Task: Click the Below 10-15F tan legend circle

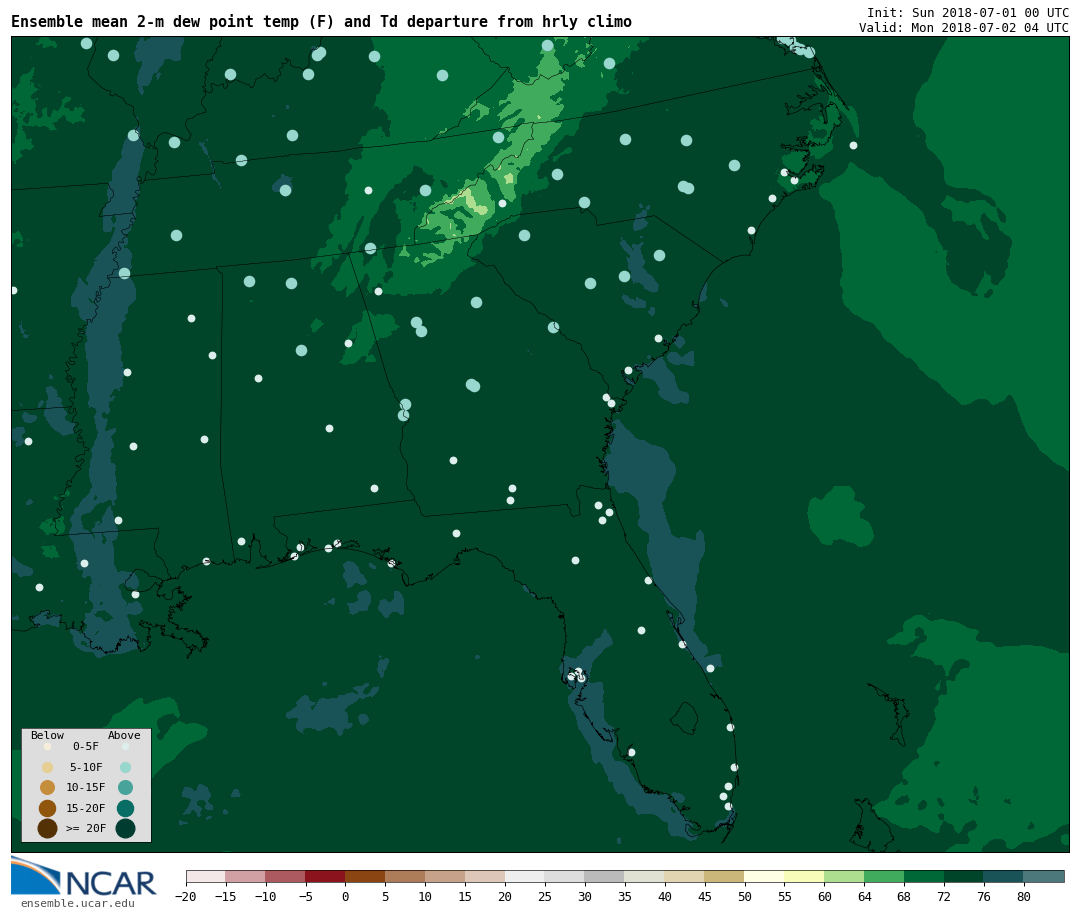Action: click(47, 787)
